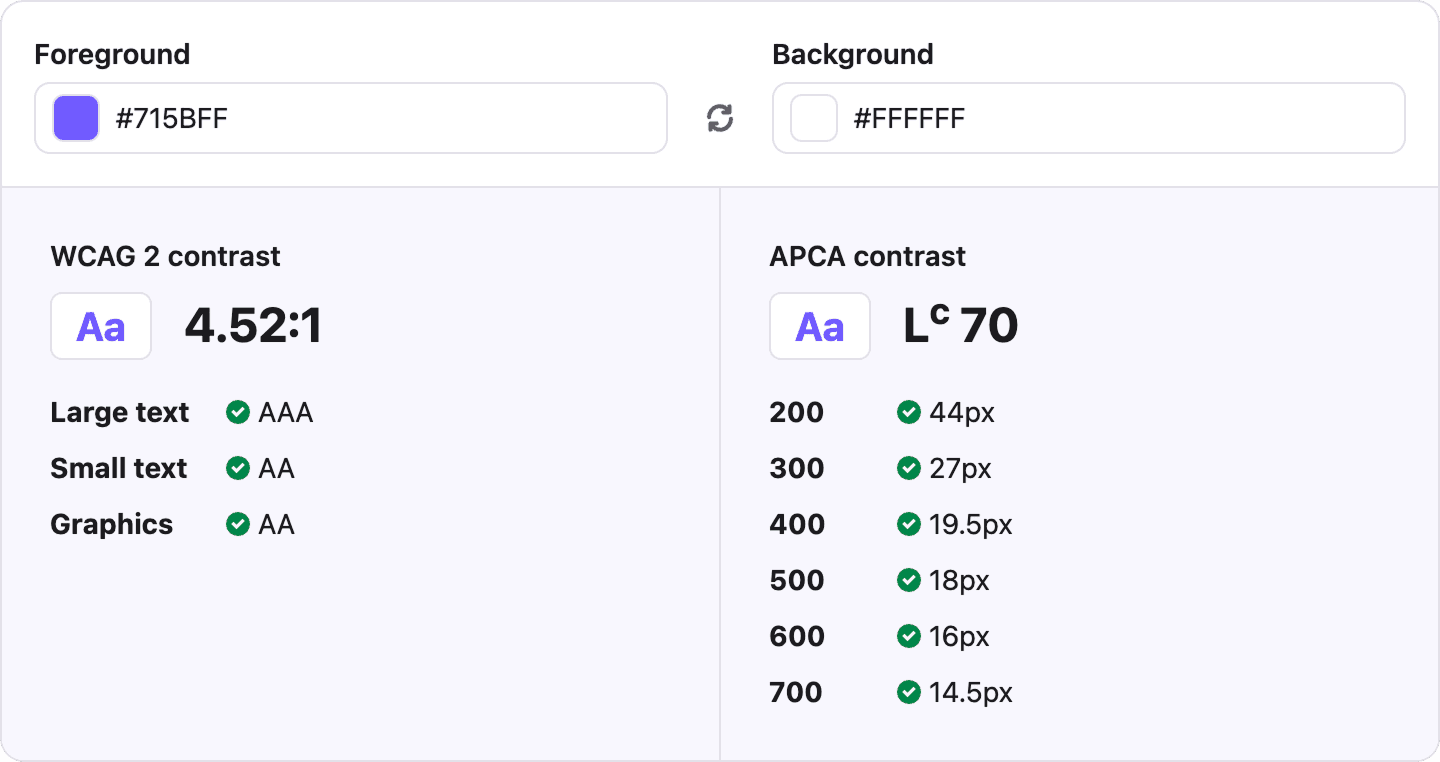
Task: Click the green checkmark beside Small text AA
Action: [x=237, y=468]
